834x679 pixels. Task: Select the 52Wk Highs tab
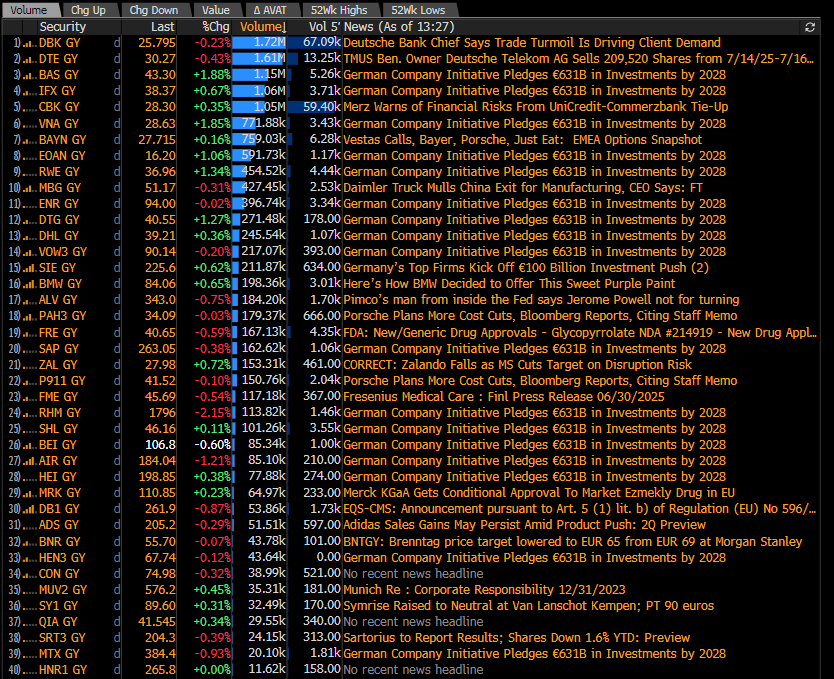click(x=339, y=10)
